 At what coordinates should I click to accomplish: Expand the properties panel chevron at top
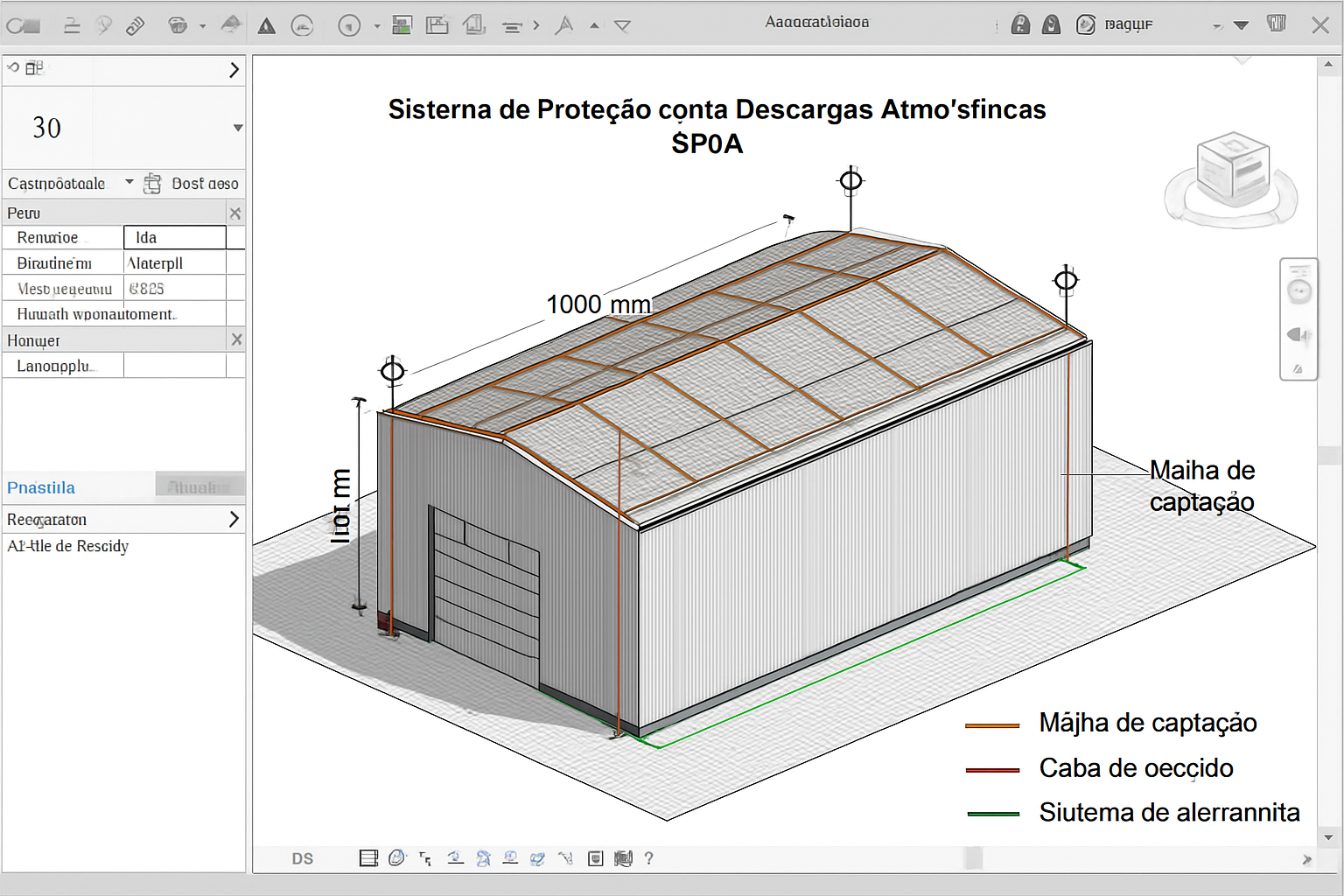pyautogui.click(x=234, y=69)
